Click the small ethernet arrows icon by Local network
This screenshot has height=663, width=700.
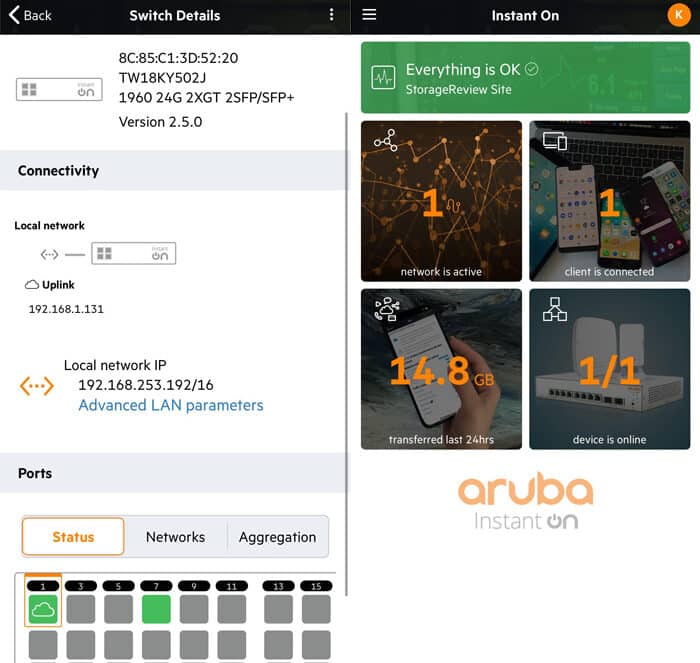click(x=49, y=254)
